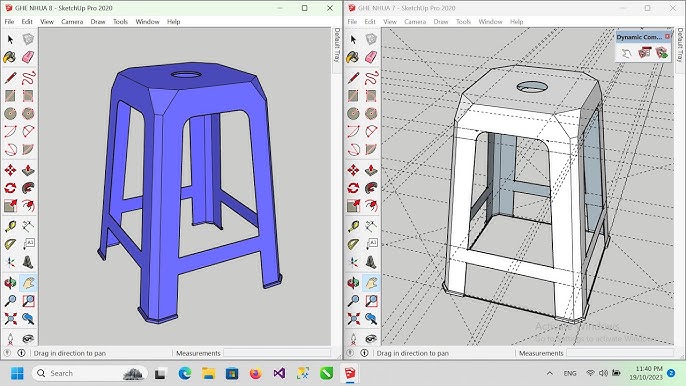Click the Pan hand tool in GHE NHUA 8 window
This screenshot has width=686, height=386.
coord(28,283)
